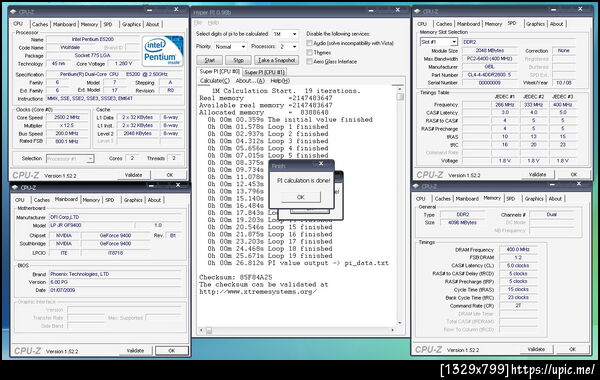This screenshot has width=600, height=380.
Task: Open Graphics tab in the Processor info CPU-Z window
Action: (x=131, y=24)
